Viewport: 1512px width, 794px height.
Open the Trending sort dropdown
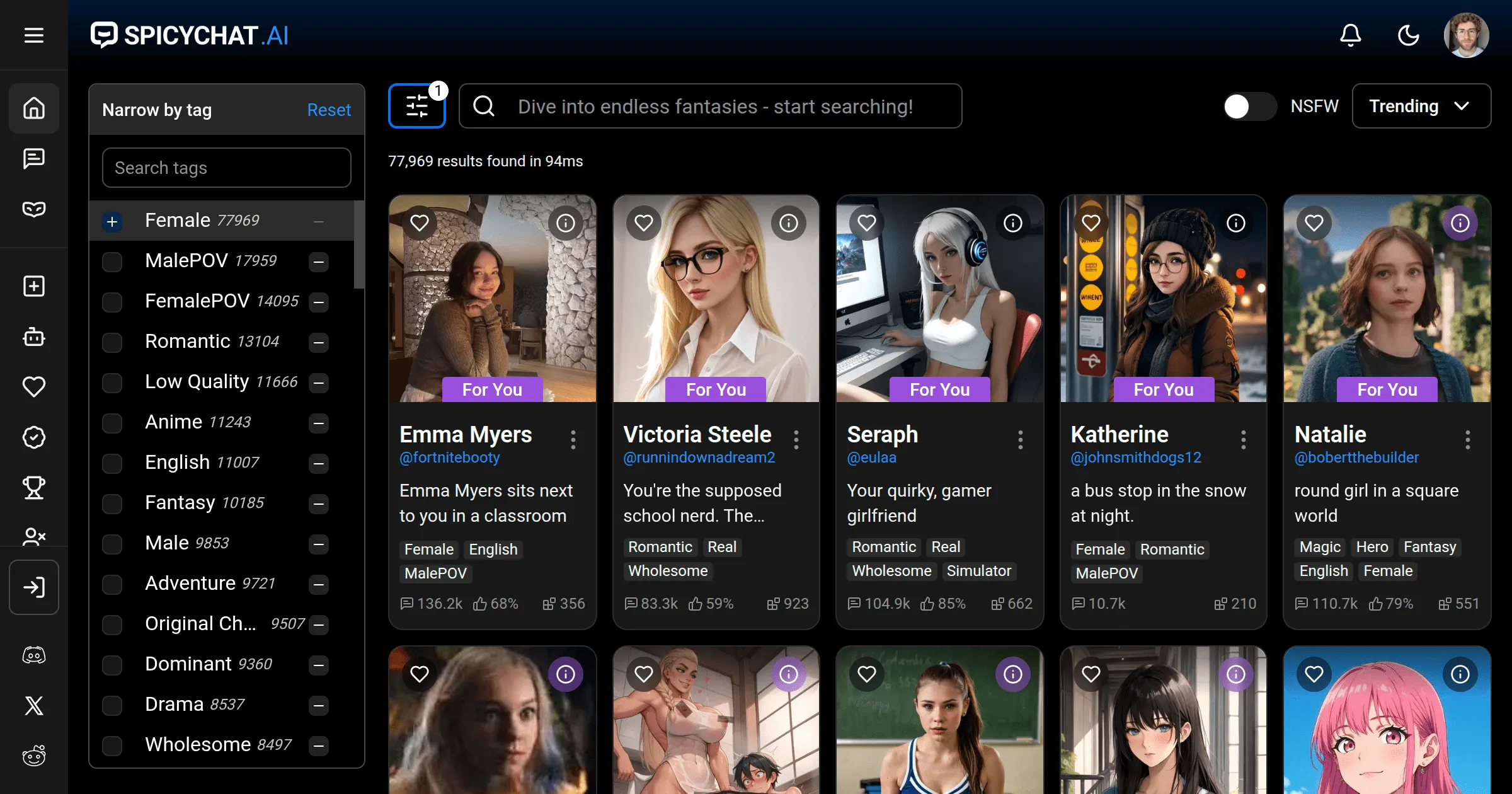tap(1421, 106)
